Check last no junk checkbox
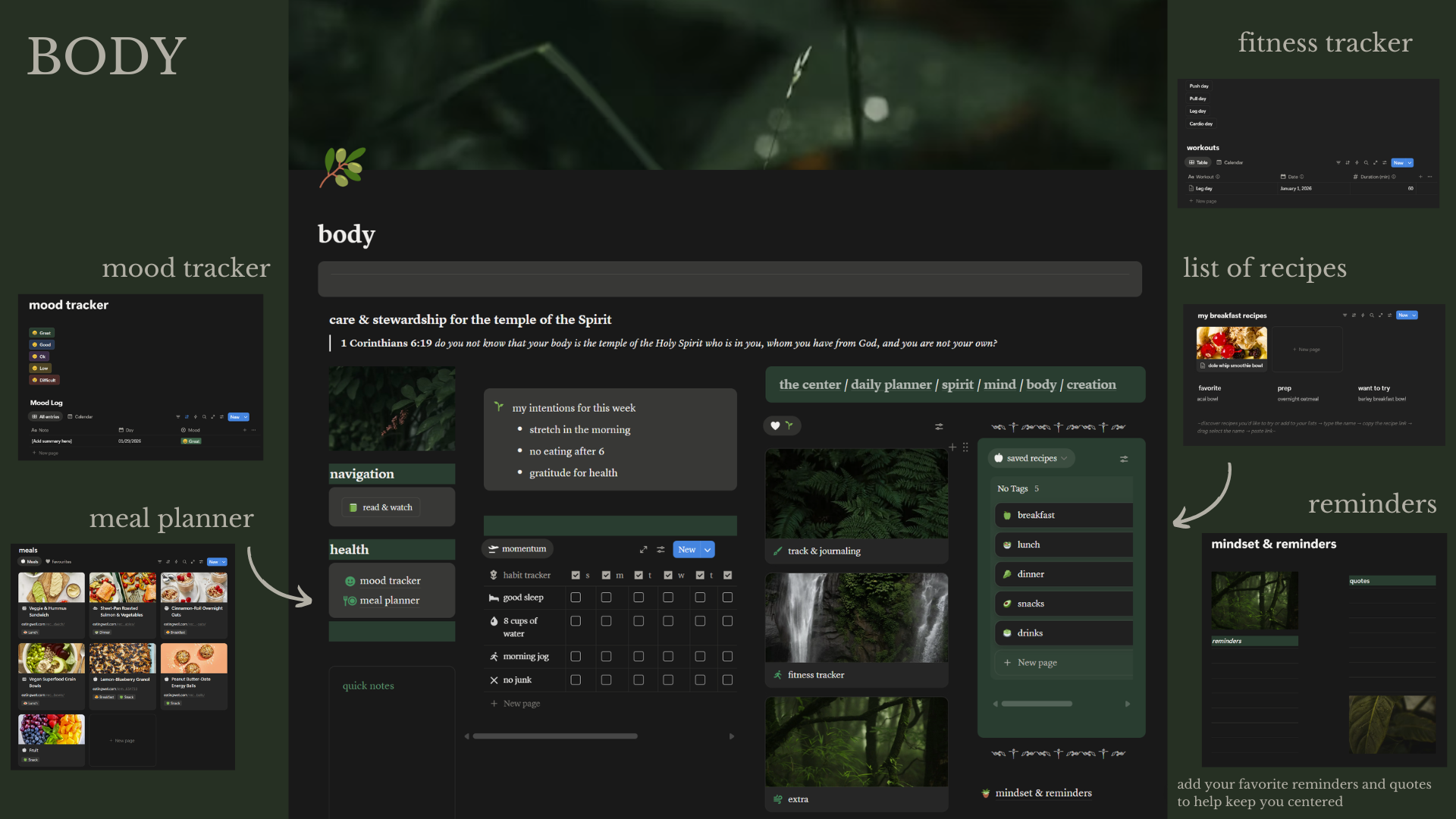The width and height of the screenshot is (1456, 819). 727,680
